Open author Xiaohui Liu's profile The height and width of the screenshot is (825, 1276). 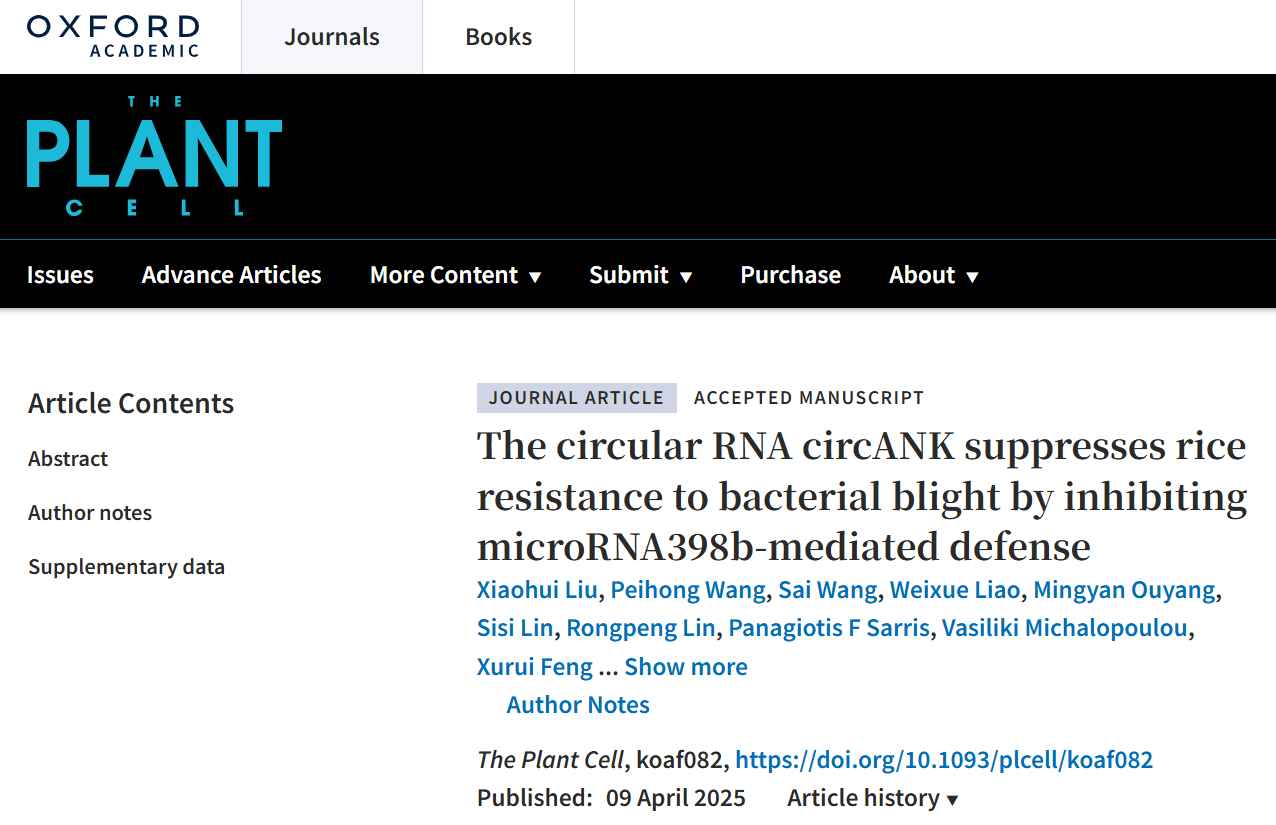537,590
